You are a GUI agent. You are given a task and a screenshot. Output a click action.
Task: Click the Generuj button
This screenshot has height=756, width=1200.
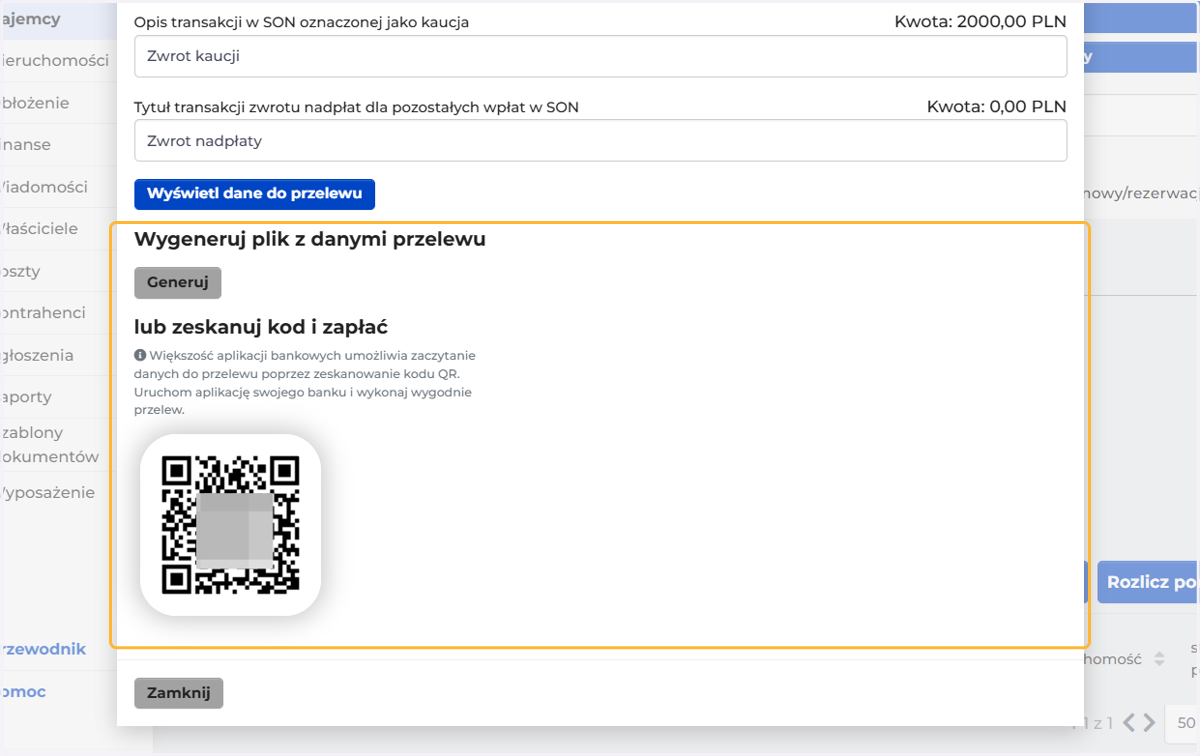pyautogui.click(x=177, y=283)
